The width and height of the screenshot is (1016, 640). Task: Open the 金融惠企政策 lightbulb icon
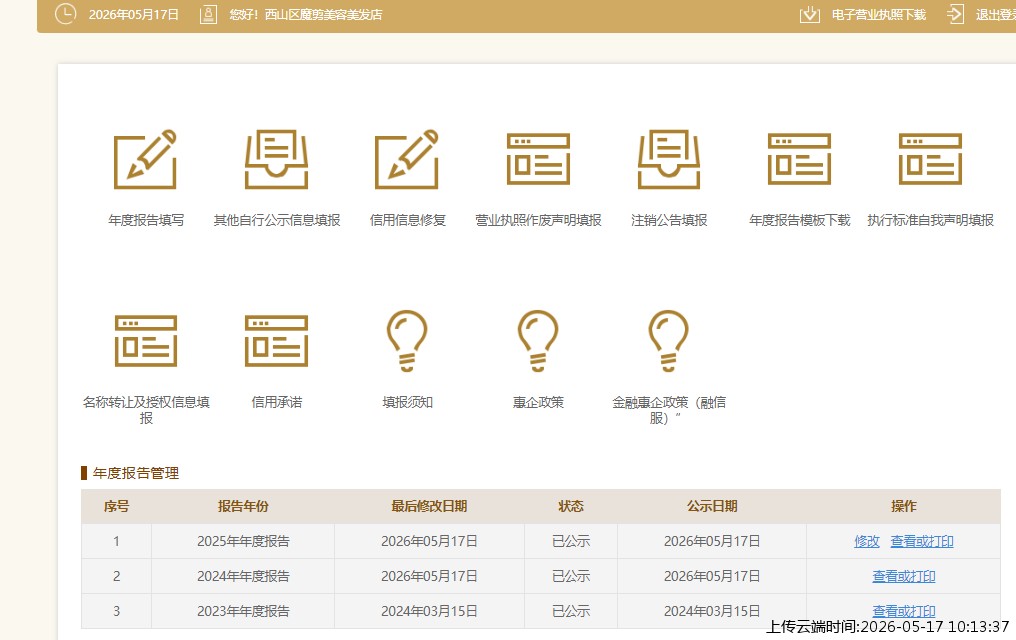[669, 341]
